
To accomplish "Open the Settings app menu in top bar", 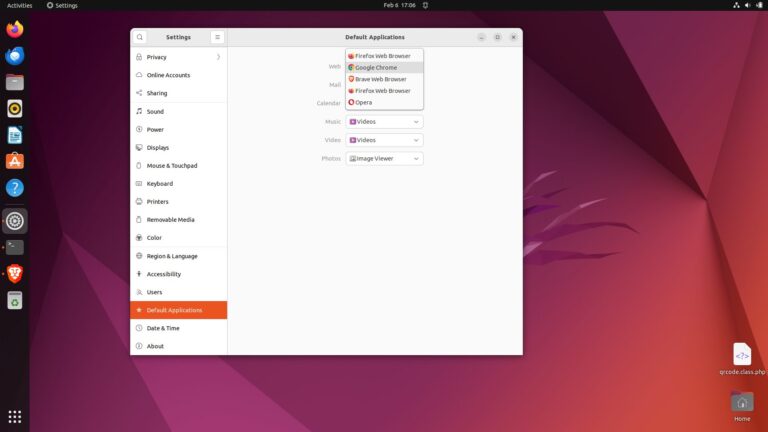I will (62, 5).
